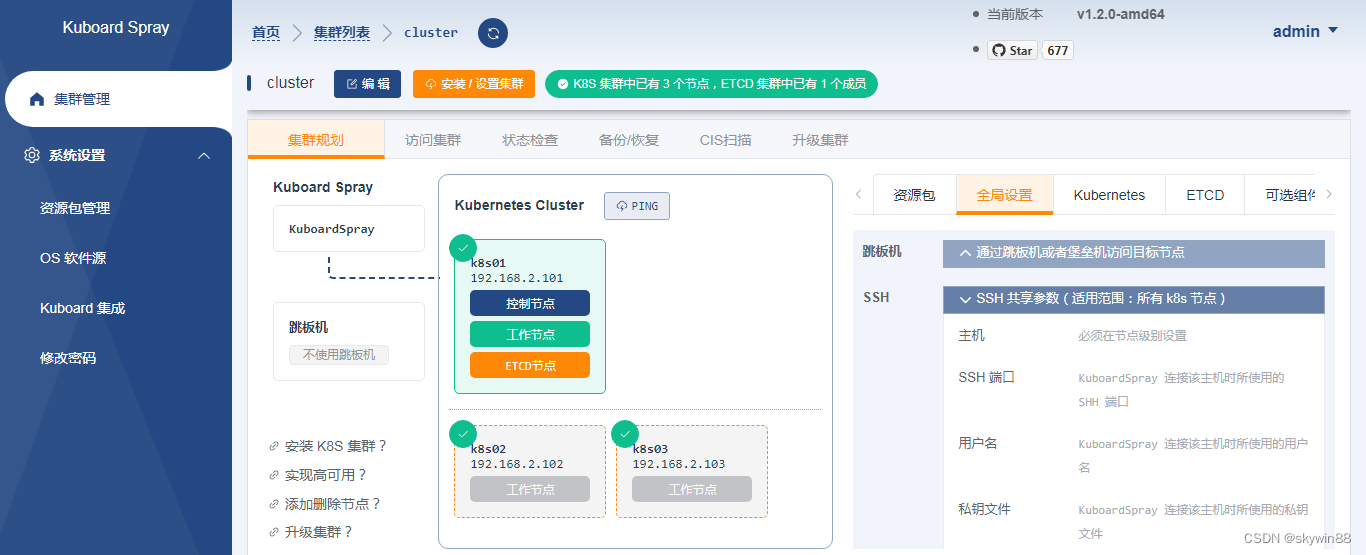Click the 安装 / 设置集群 button
Screen dimensions: 1366x555
[x=474, y=84]
